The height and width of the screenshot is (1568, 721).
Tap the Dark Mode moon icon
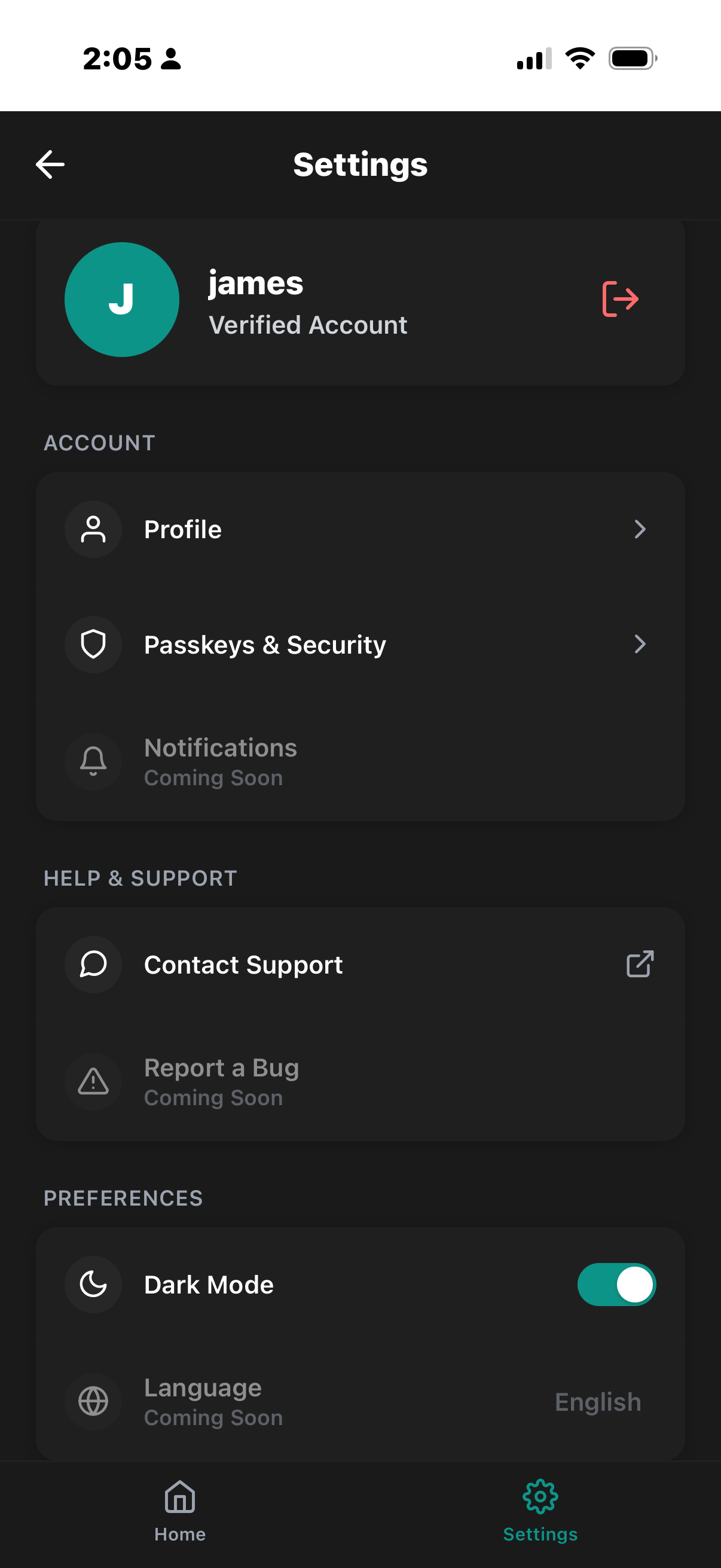point(93,1285)
